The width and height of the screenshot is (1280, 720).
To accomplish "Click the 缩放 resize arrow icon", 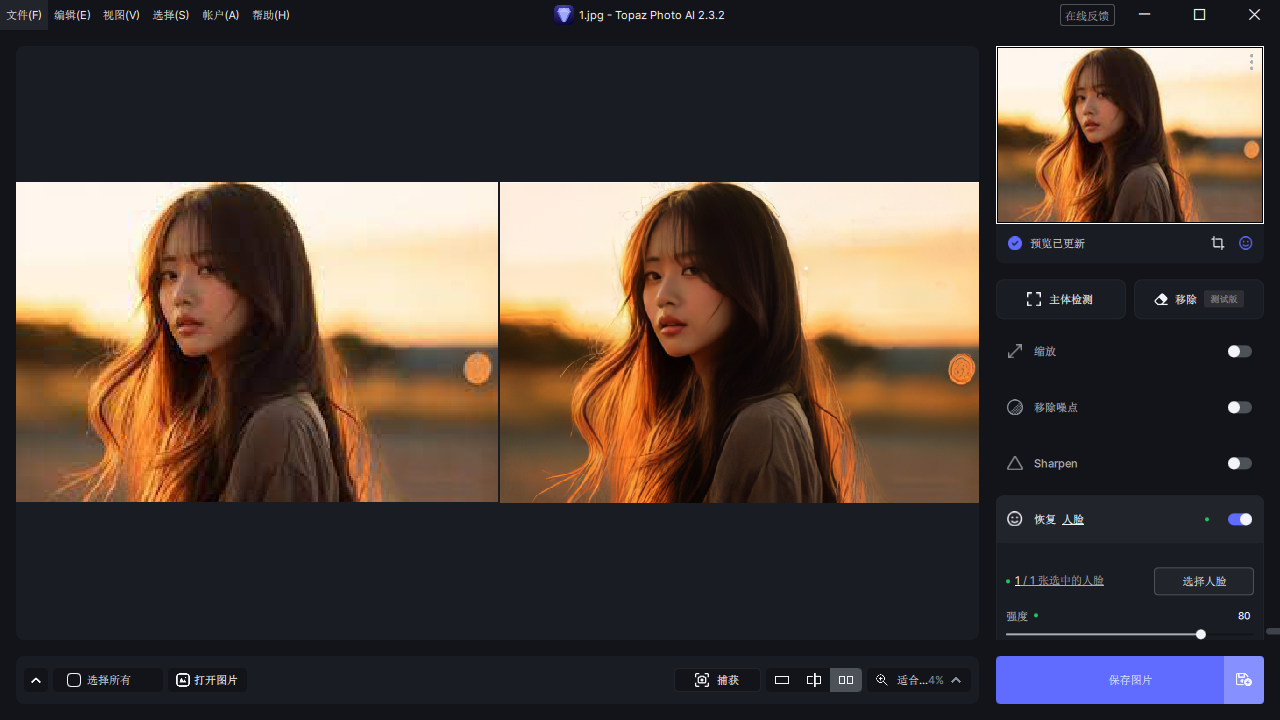I will (x=1015, y=351).
